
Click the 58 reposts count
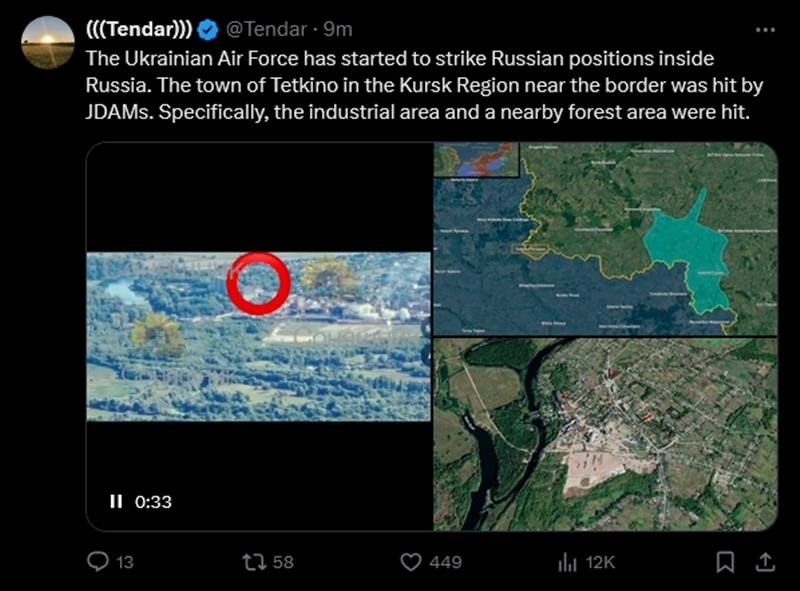click(x=283, y=562)
